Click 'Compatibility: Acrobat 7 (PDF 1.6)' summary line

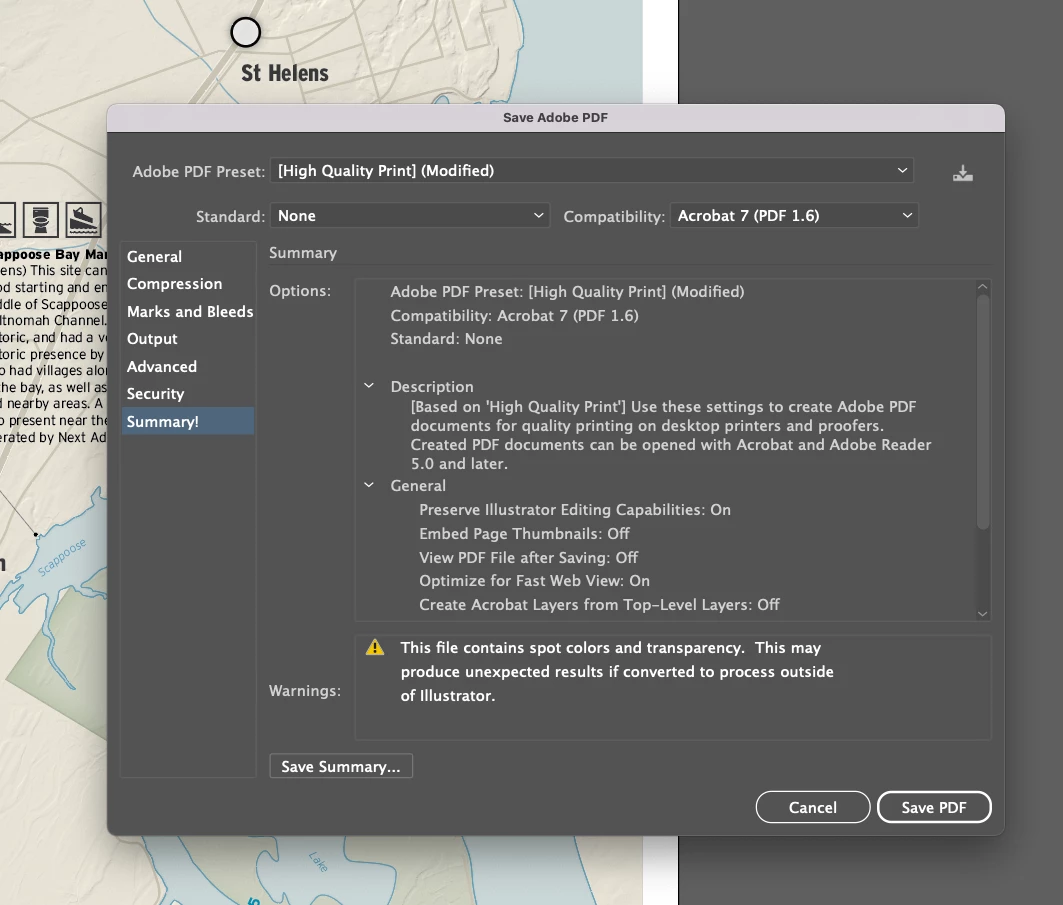[x=514, y=315]
